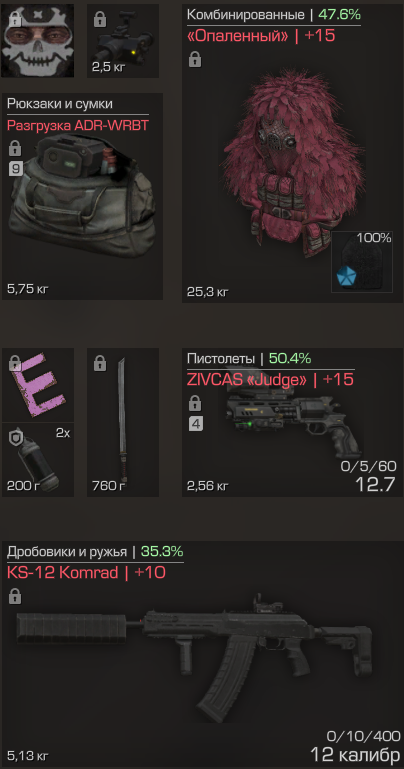Click the lock icon above the katana
This screenshot has height=769, width=404.
coord(100,364)
